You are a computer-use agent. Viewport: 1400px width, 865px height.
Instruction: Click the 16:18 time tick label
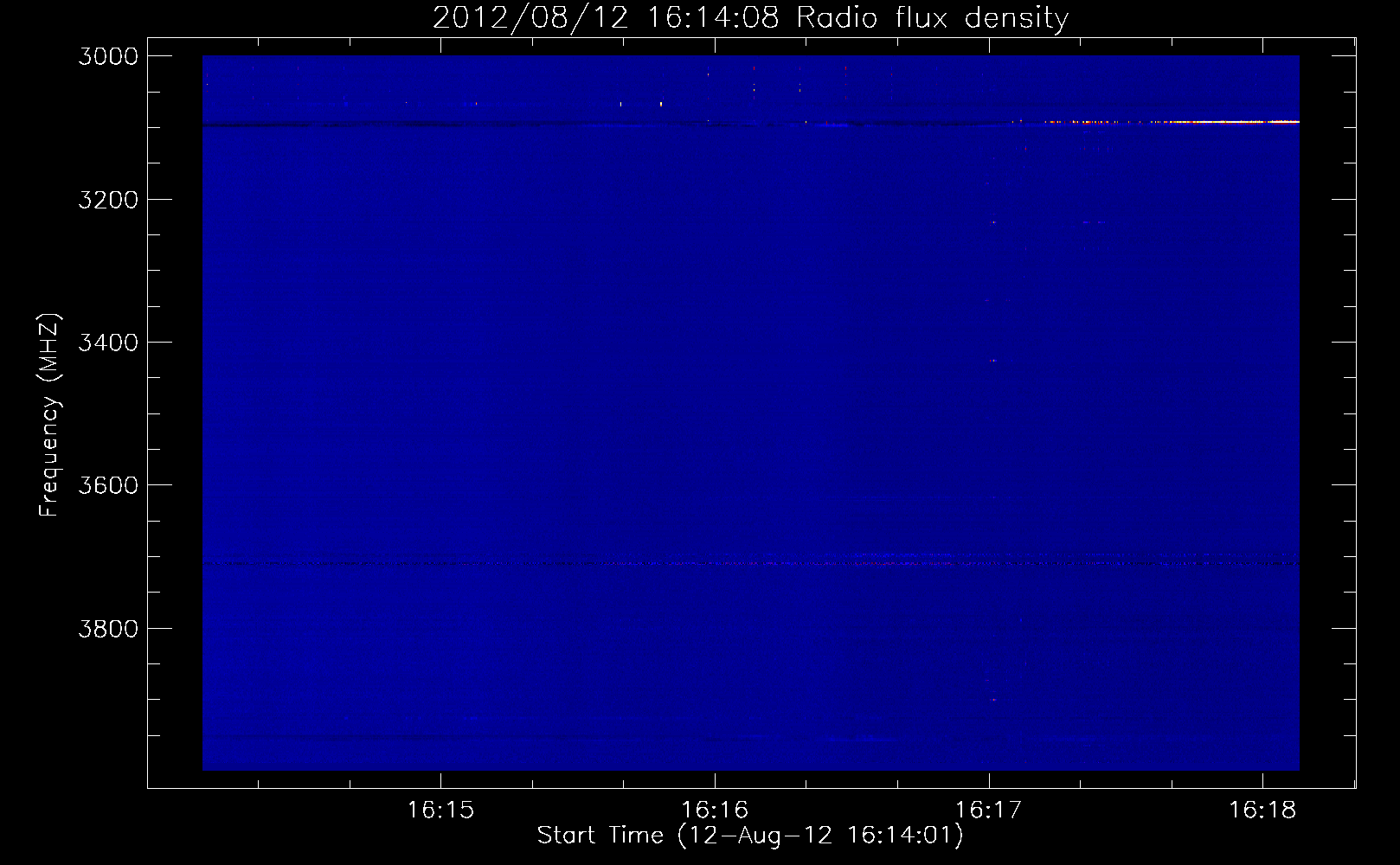1262,811
